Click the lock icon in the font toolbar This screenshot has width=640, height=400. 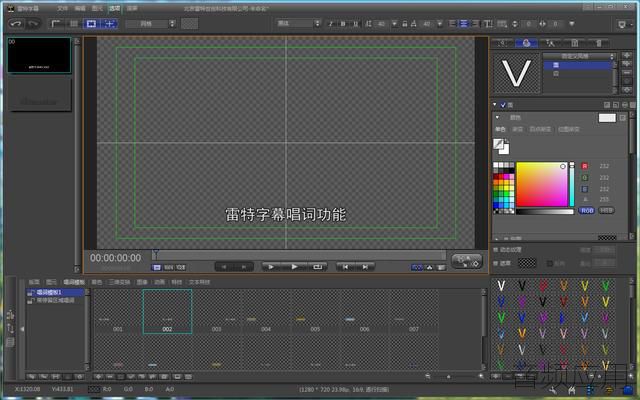404,24
